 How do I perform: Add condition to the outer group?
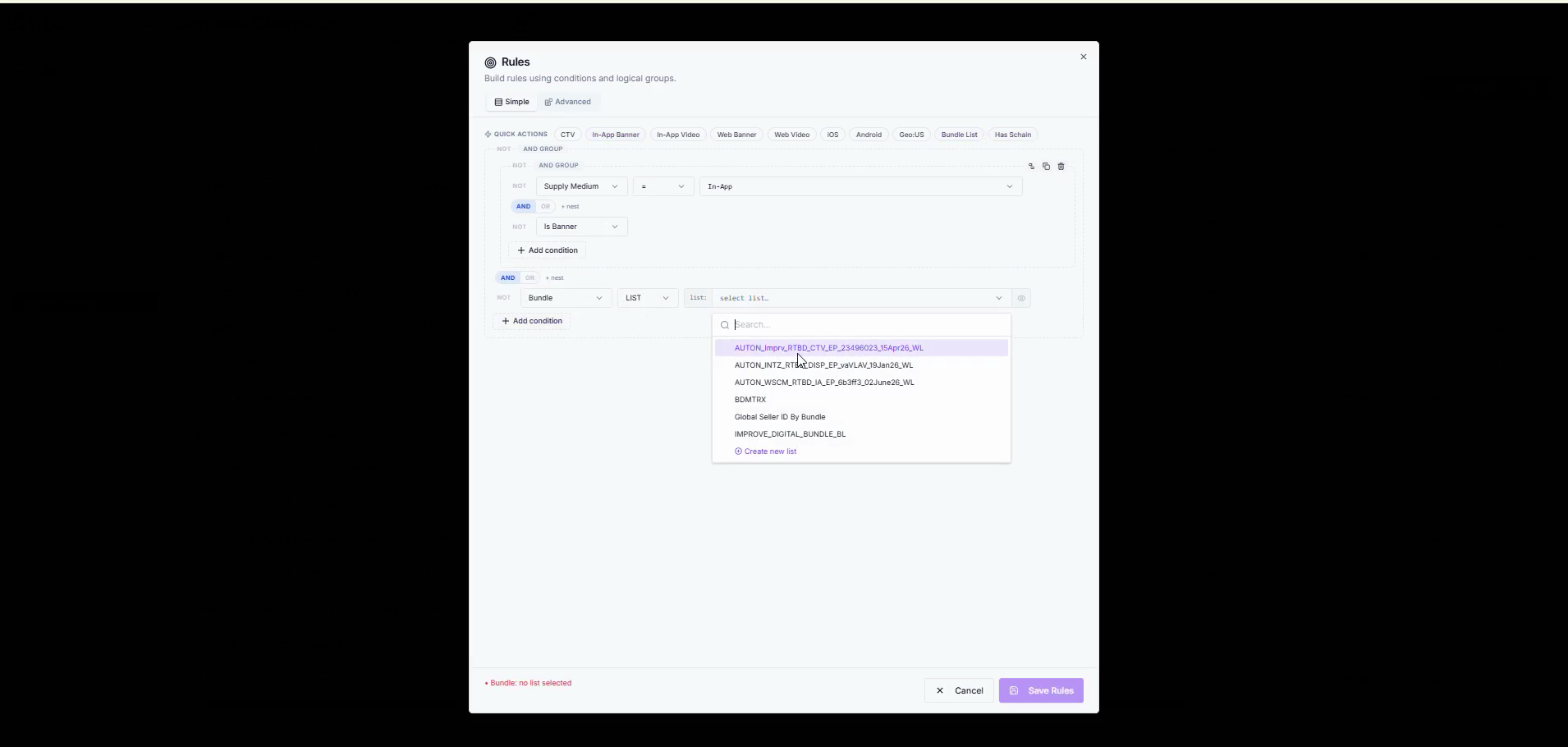click(532, 321)
